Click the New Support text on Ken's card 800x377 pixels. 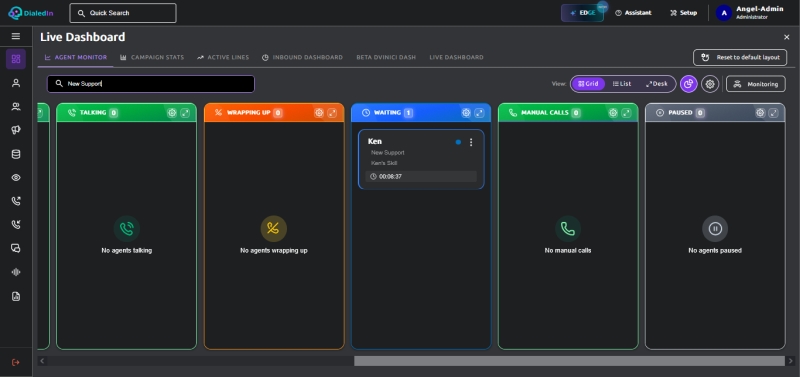pyautogui.click(x=387, y=153)
